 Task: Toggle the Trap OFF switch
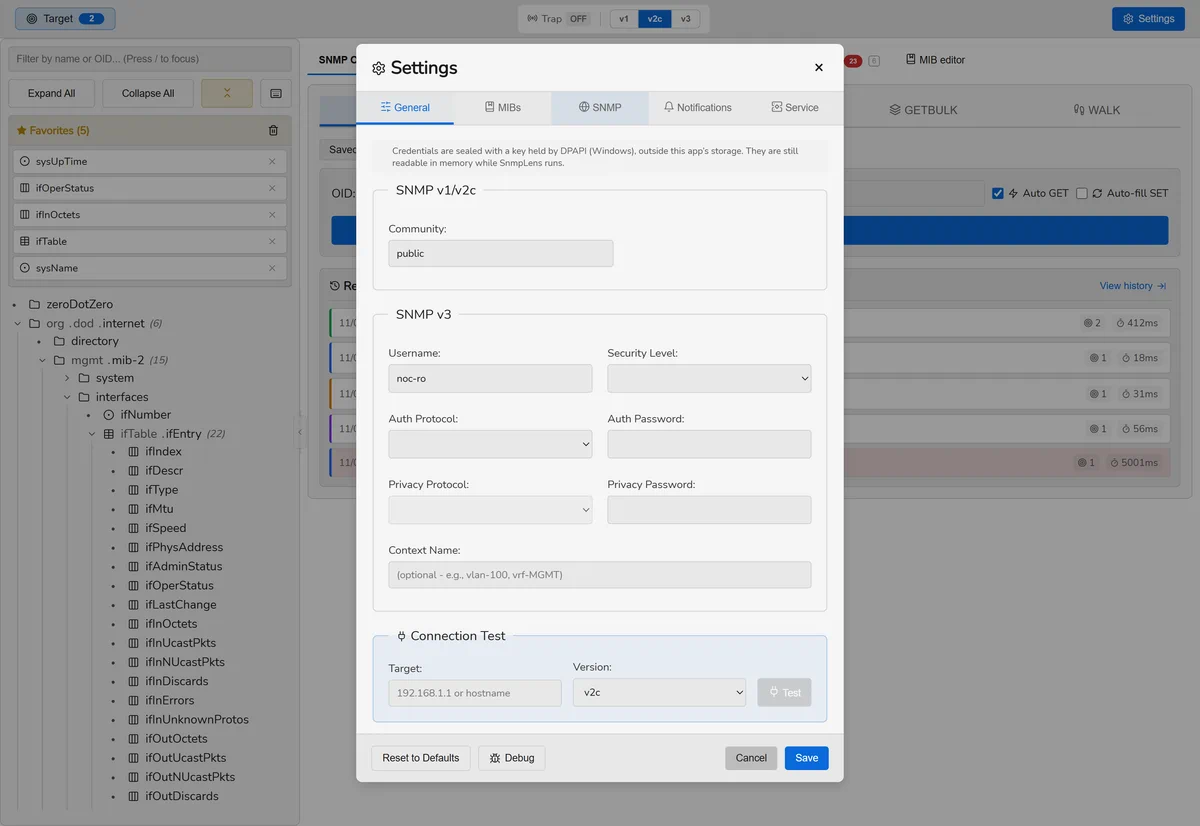578,19
